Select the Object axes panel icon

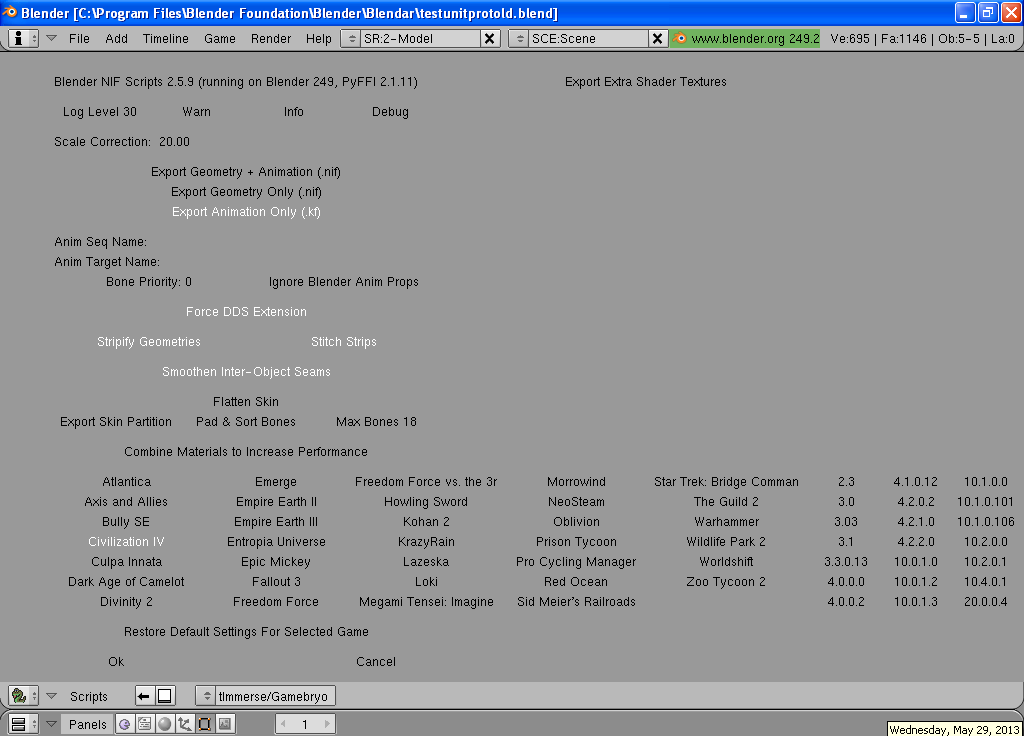(185, 724)
